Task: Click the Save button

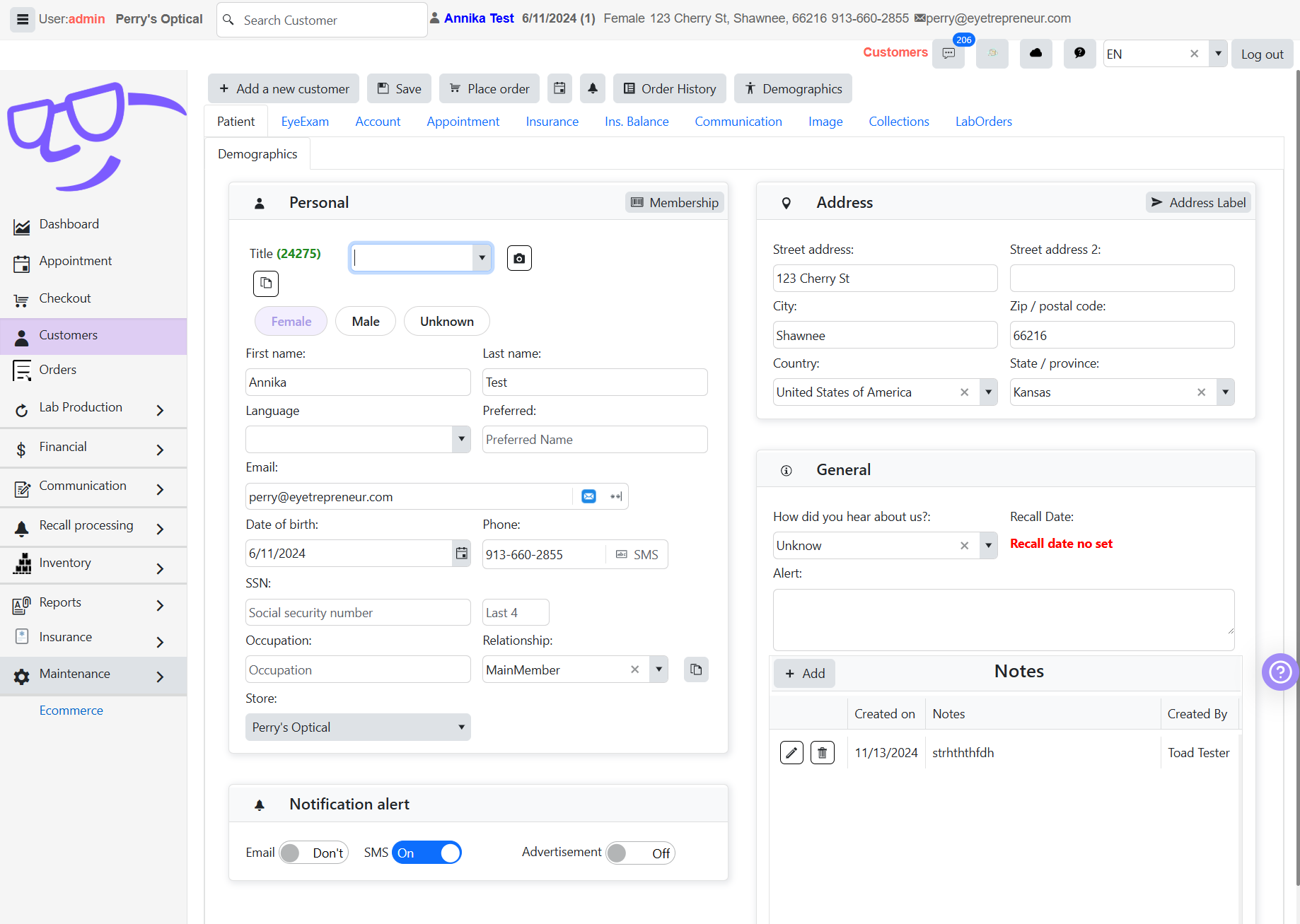Action: coord(400,88)
